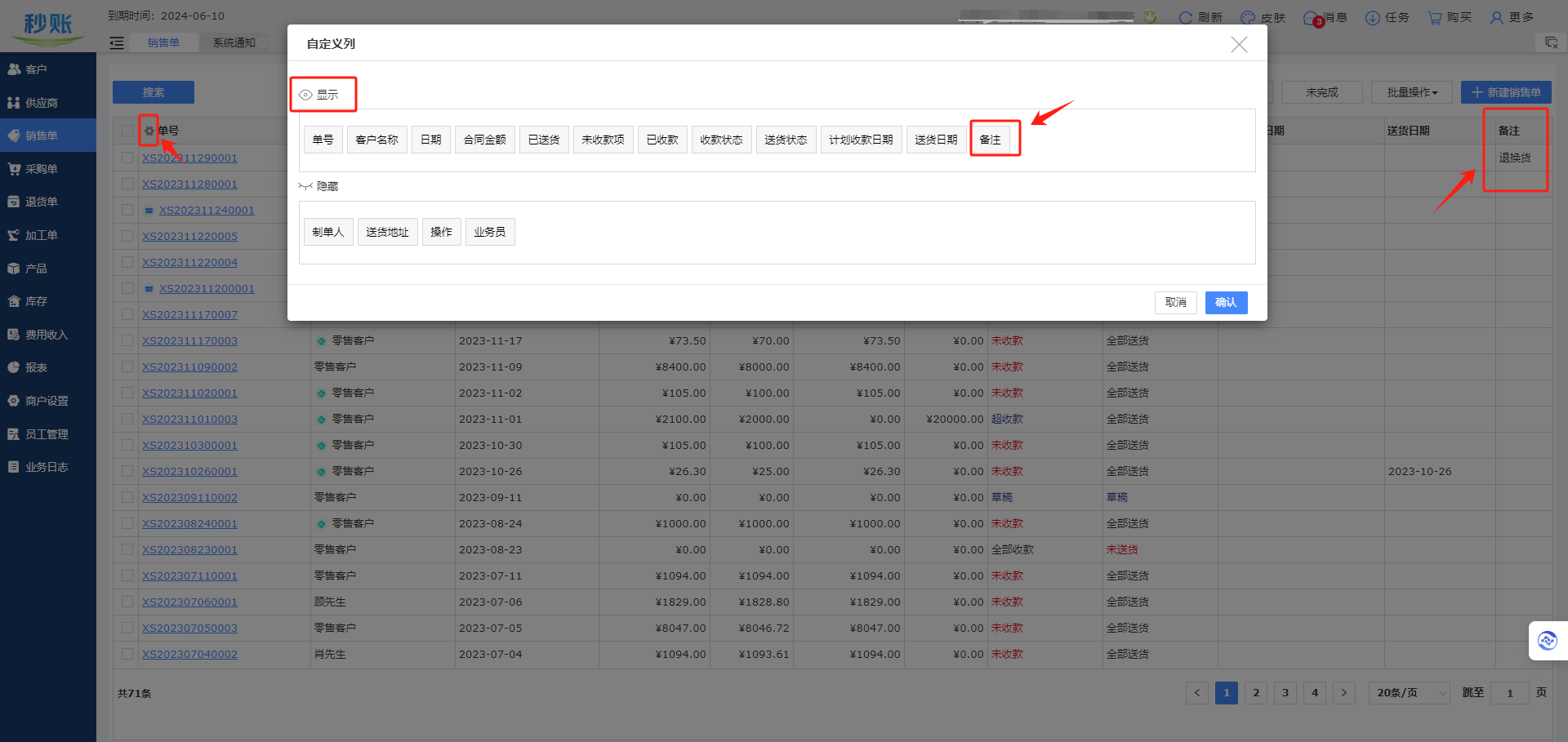Check the box for order XS202311010003

[127, 419]
